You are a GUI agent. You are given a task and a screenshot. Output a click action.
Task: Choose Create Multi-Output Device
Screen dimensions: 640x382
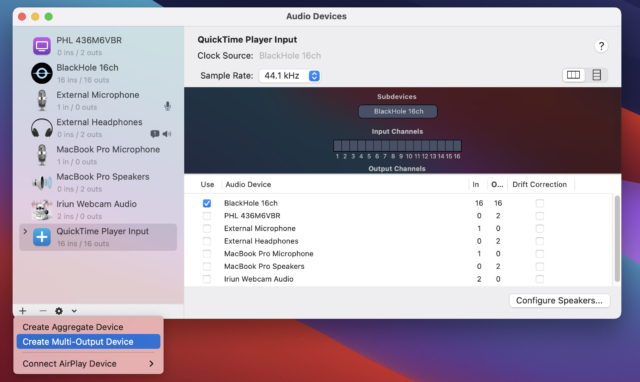pos(88,342)
